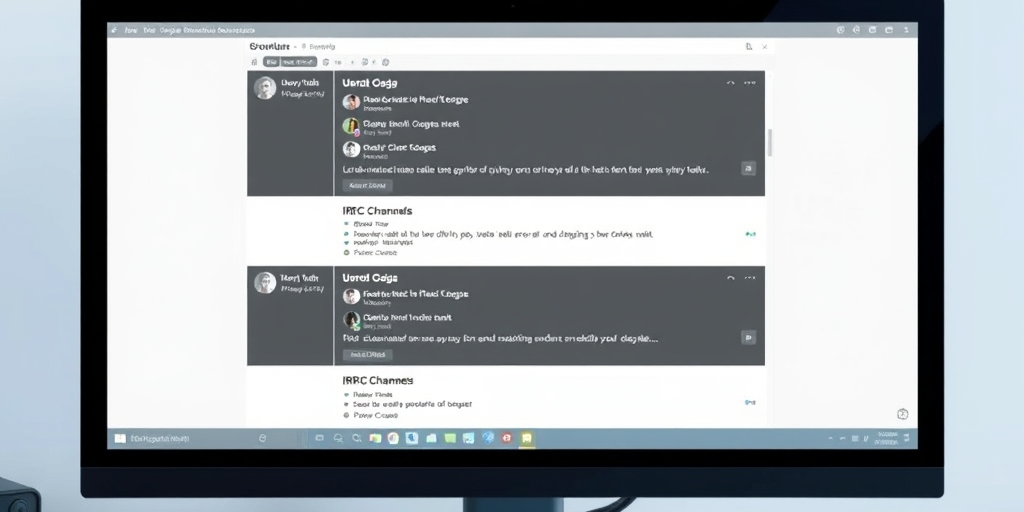This screenshot has width=1024, height=512.
Task: Click the round help icon at bottom right
Action: [903, 414]
